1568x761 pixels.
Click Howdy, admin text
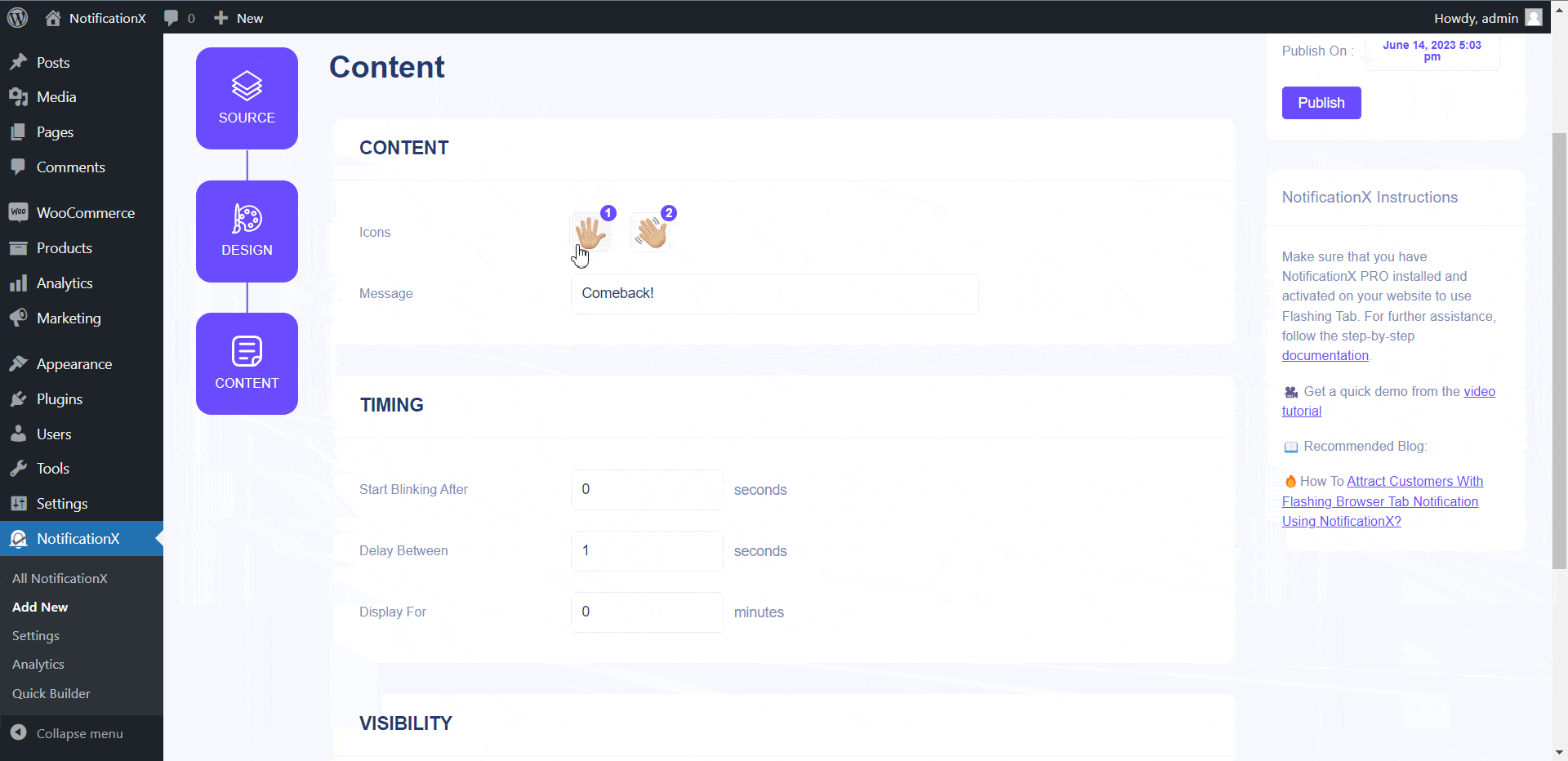(1476, 18)
